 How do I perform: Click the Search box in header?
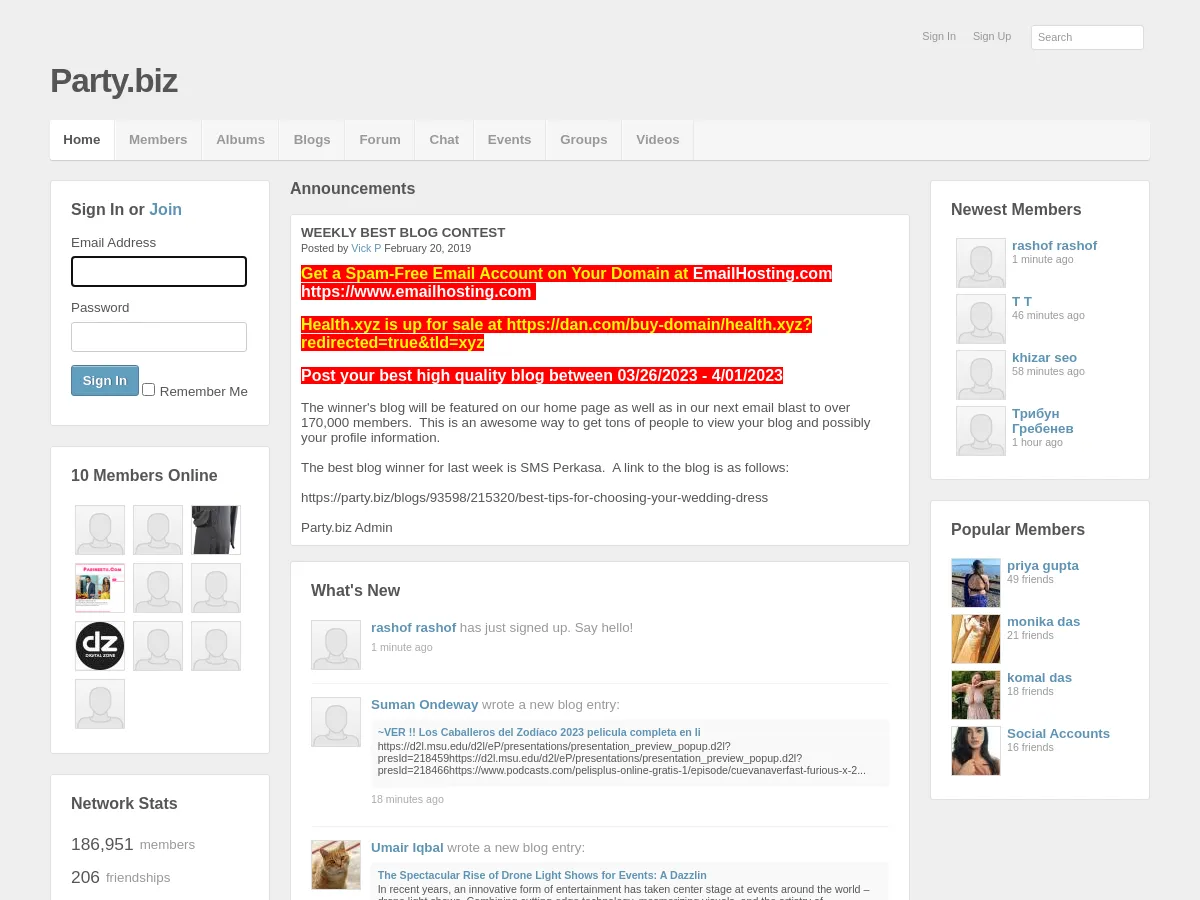(x=1087, y=37)
